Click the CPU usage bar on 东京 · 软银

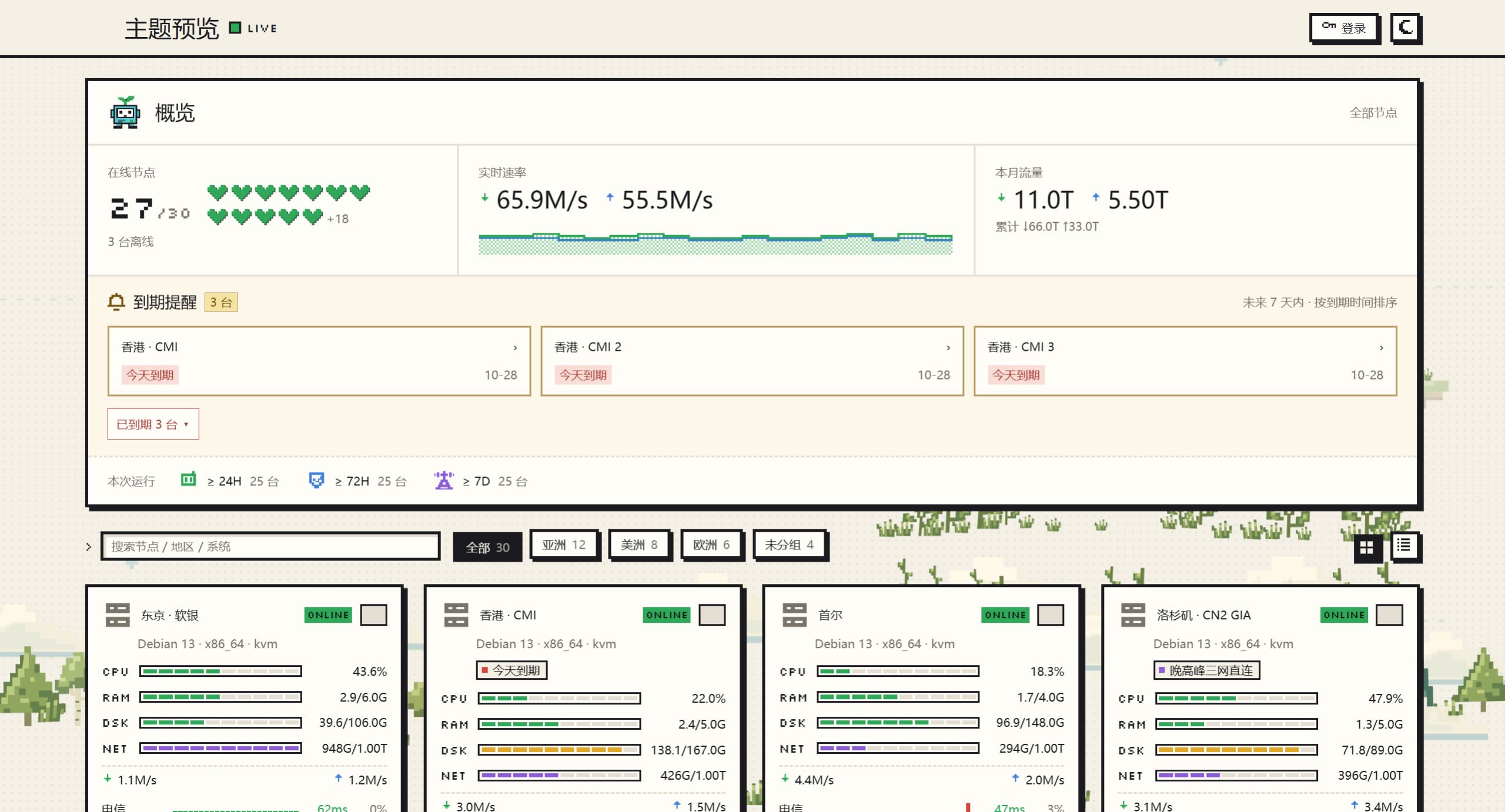[220, 671]
